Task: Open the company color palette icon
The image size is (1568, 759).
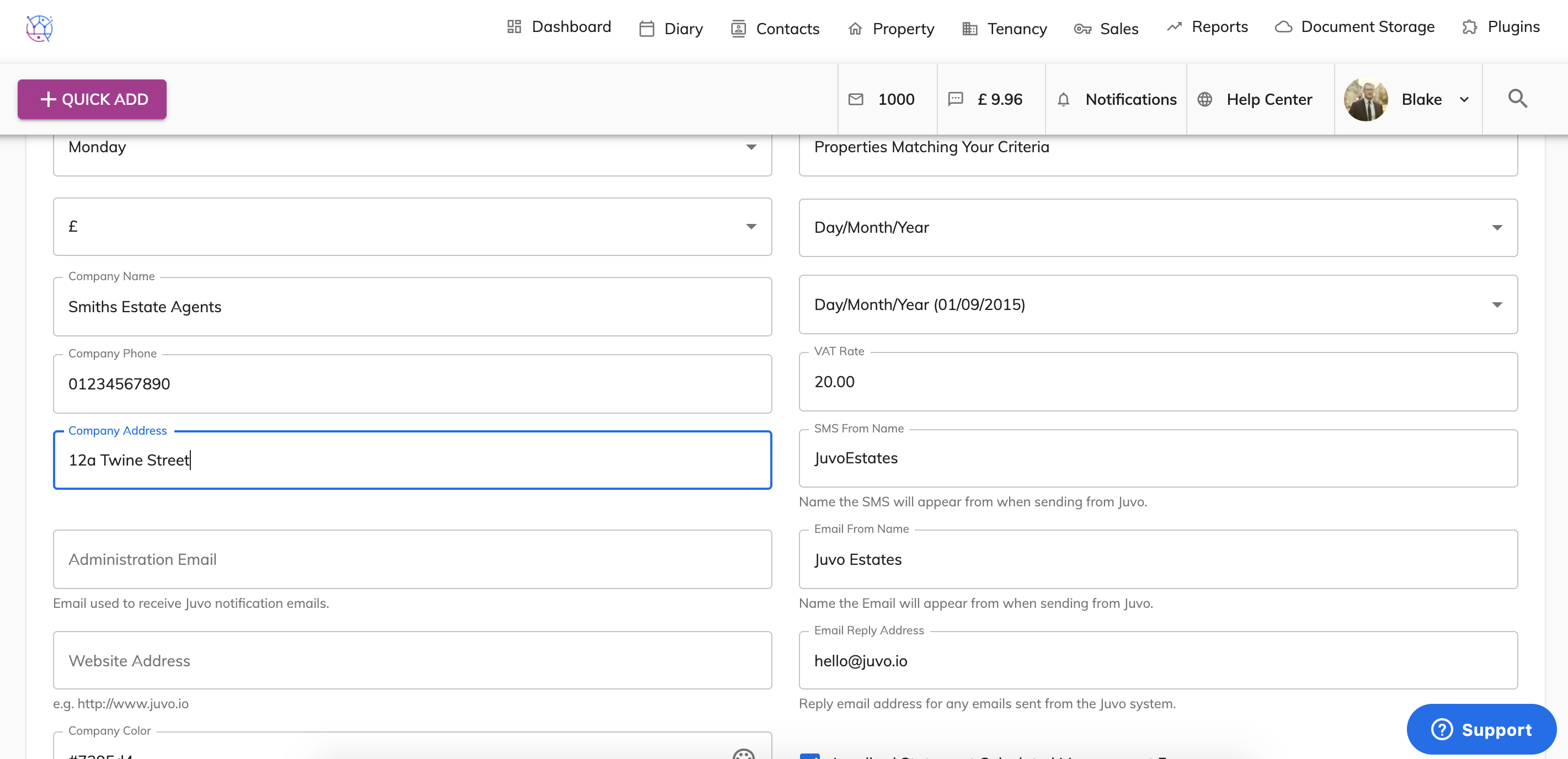Action: click(x=743, y=753)
